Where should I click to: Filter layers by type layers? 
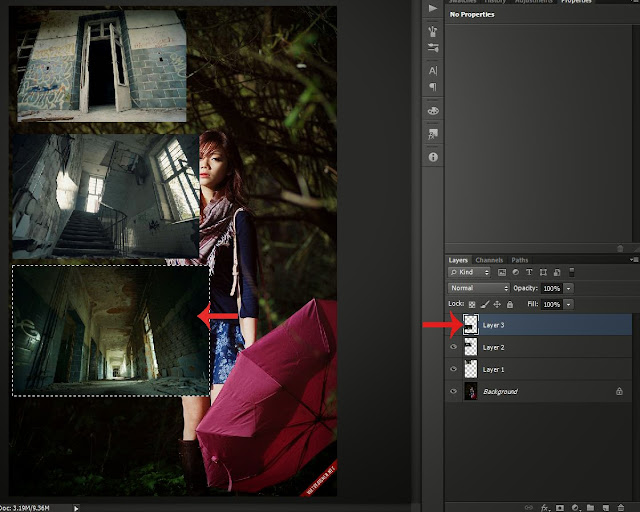click(529, 272)
